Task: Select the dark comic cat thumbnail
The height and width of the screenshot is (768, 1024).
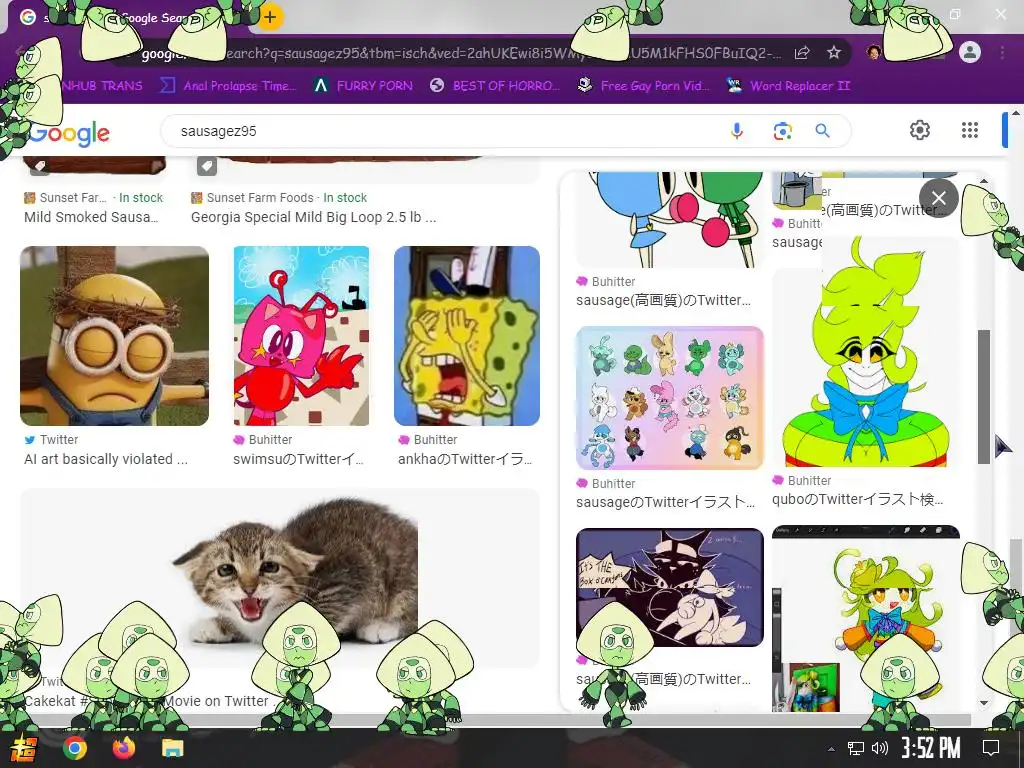Action: coord(669,587)
